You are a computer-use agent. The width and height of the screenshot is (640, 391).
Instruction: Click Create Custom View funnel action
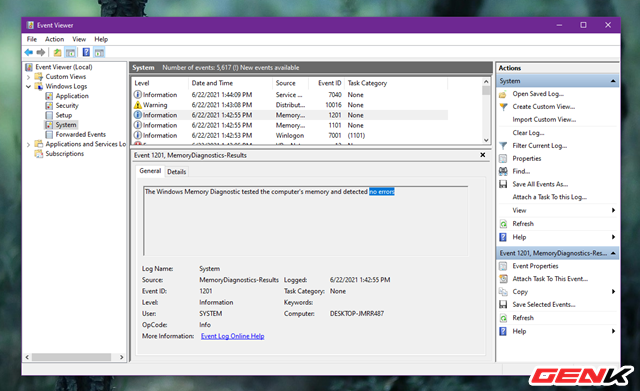pos(543,107)
